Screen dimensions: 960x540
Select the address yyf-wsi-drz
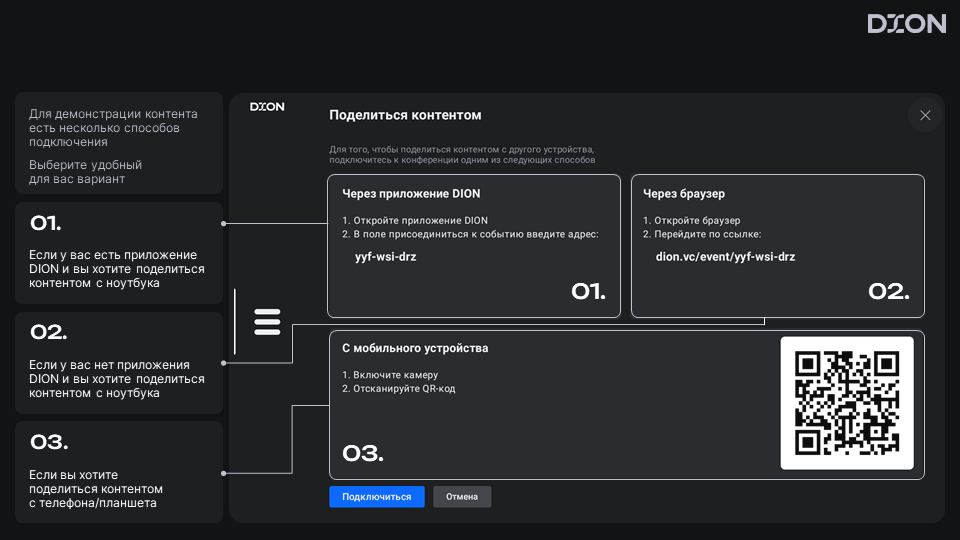(386, 257)
